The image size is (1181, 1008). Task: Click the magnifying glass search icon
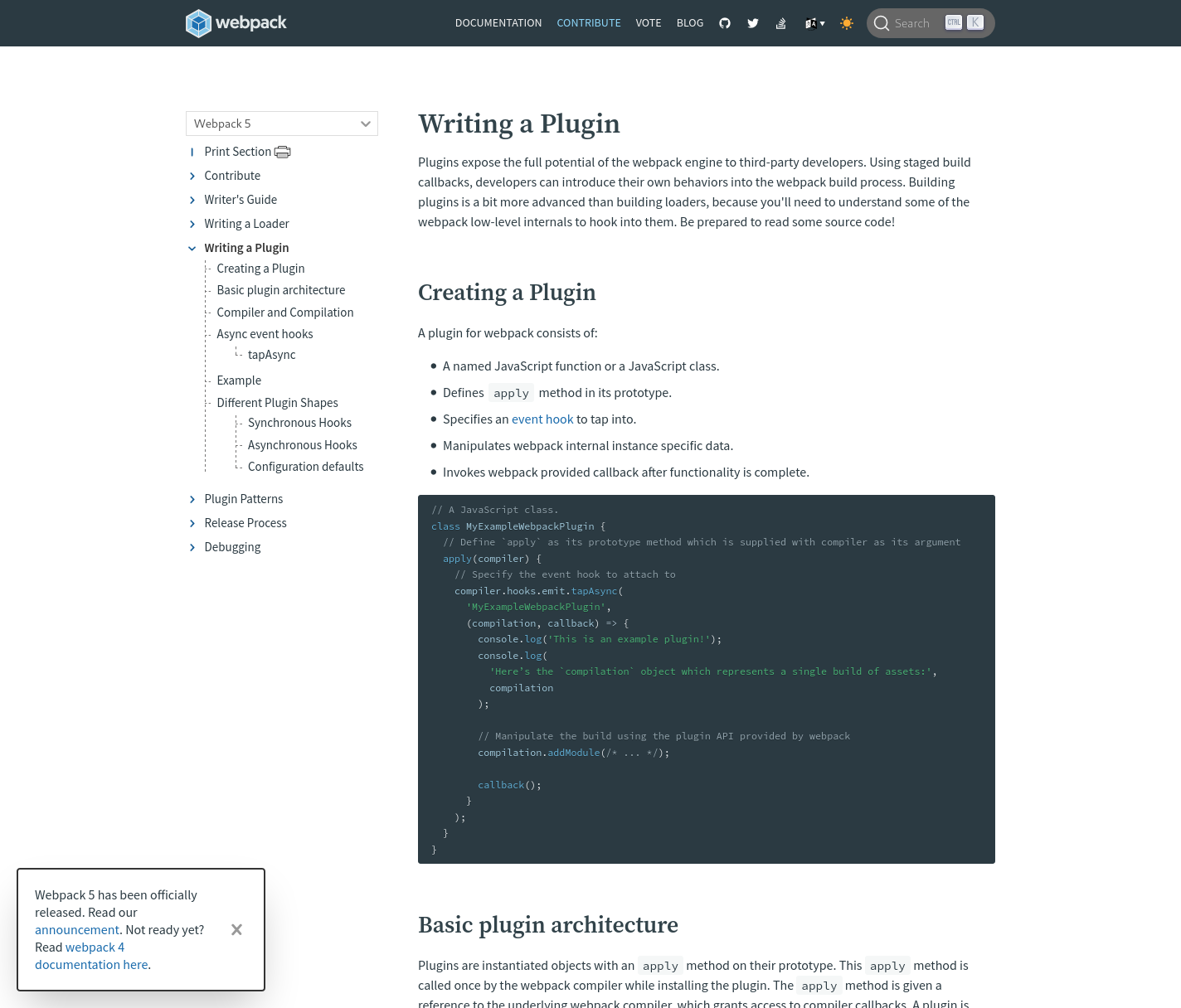coord(882,23)
